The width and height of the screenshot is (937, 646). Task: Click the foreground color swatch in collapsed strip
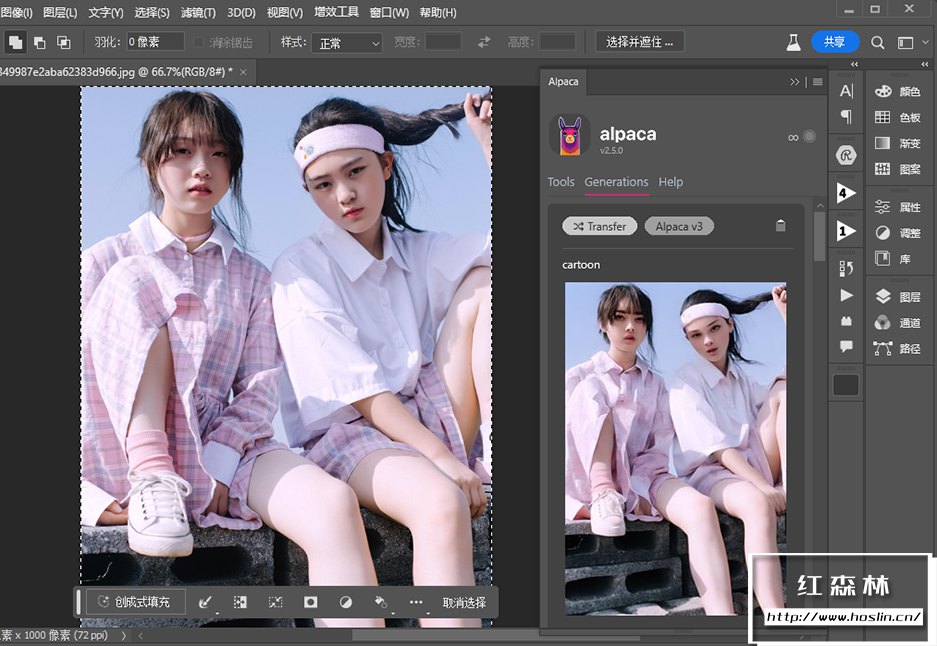point(846,384)
